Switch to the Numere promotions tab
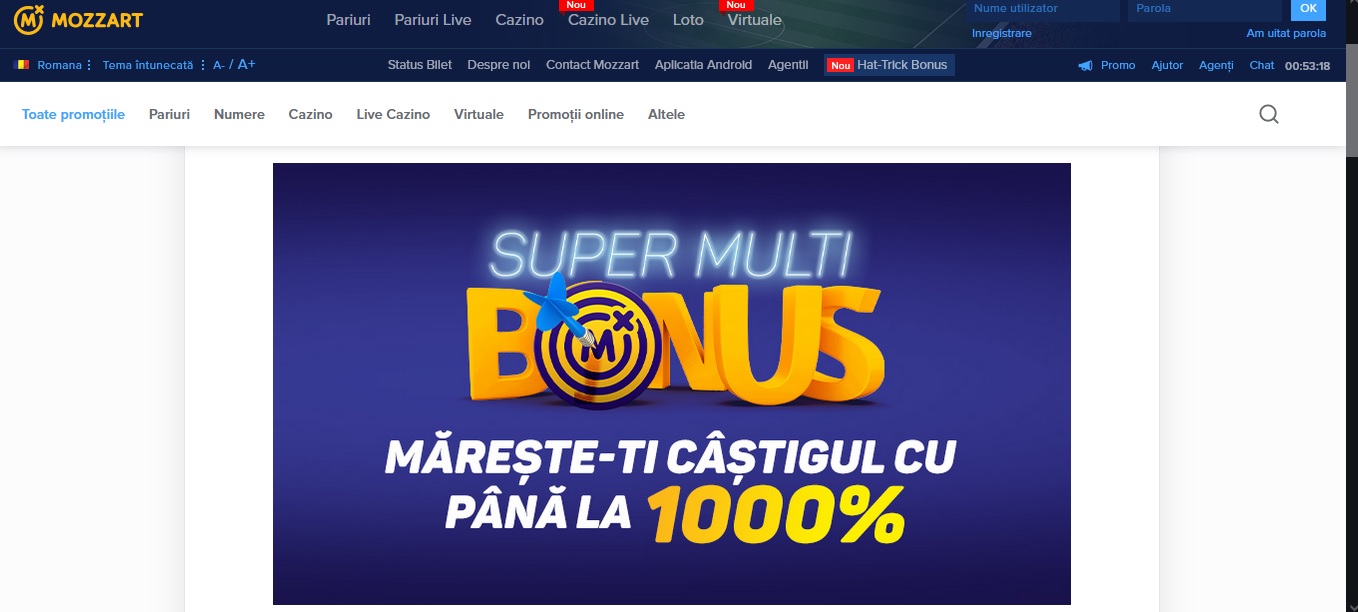This screenshot has width=1358, height=612. [239, 114]
